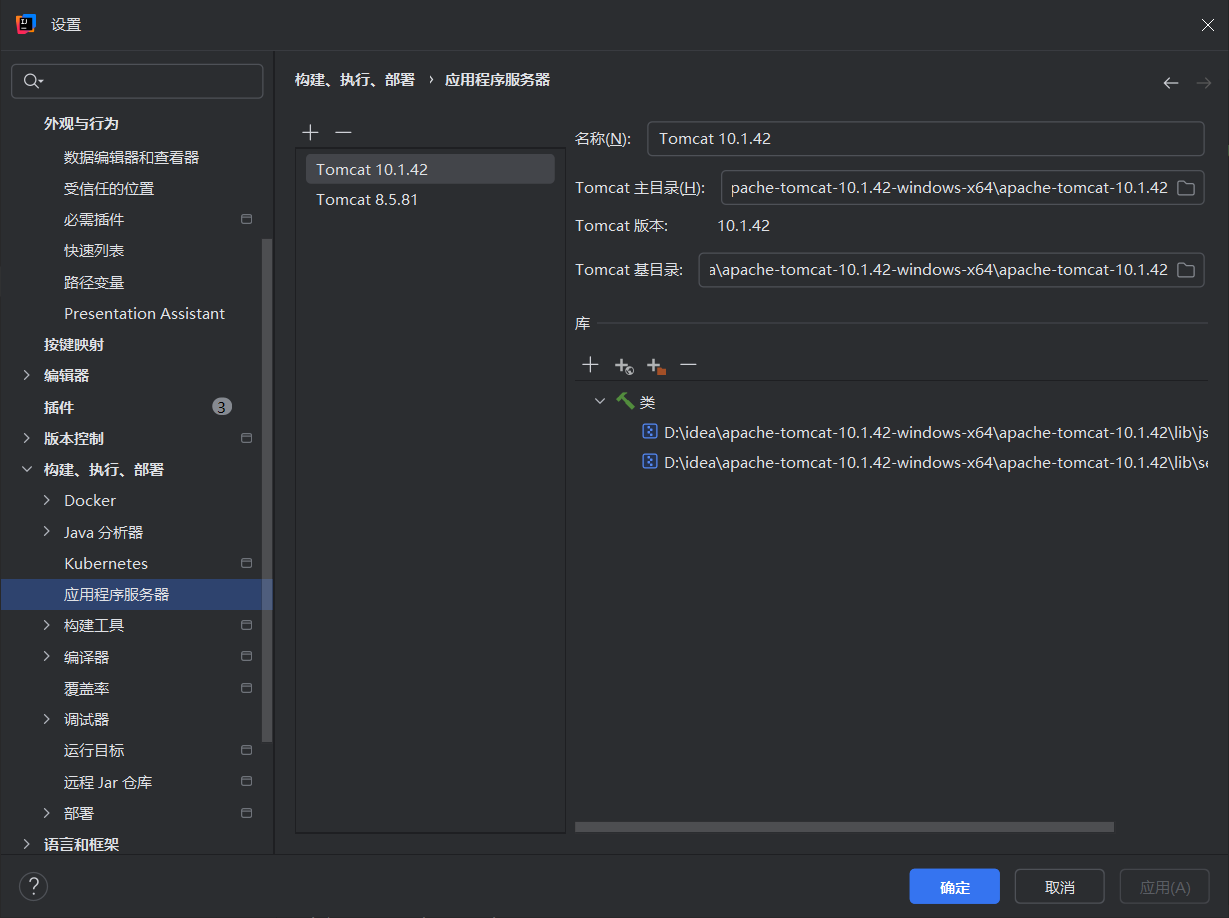The image size is (1229, 918).
Task: Browse for the Tomcat 基目录 folder
Action: 1186,270
